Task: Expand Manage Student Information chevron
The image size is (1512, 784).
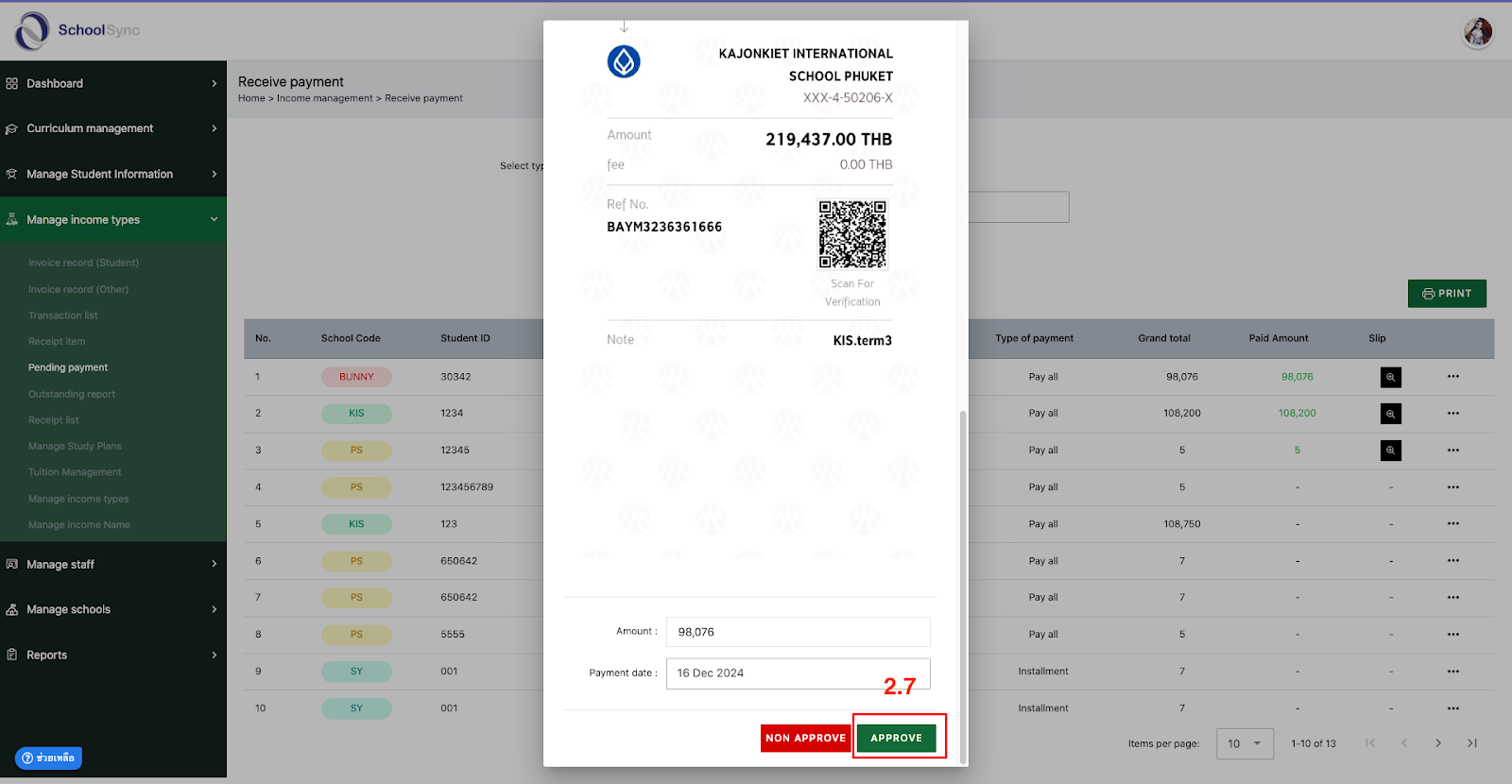Action: (x=215, y=174)
